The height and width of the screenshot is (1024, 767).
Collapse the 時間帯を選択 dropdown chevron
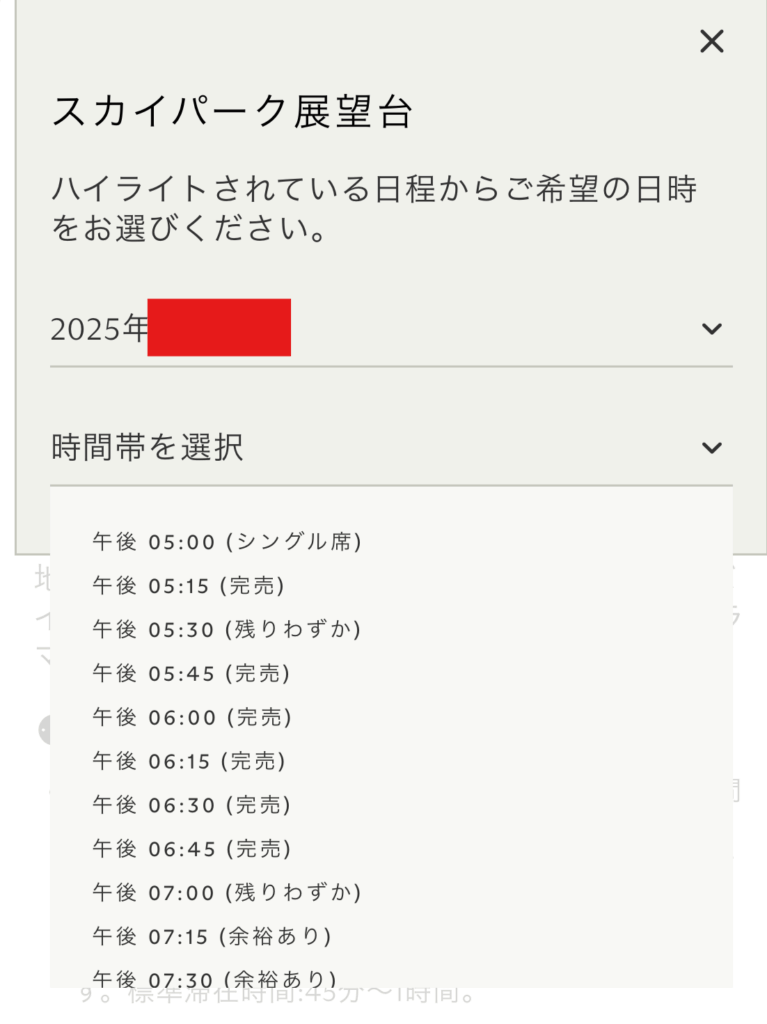pos(711,448)
